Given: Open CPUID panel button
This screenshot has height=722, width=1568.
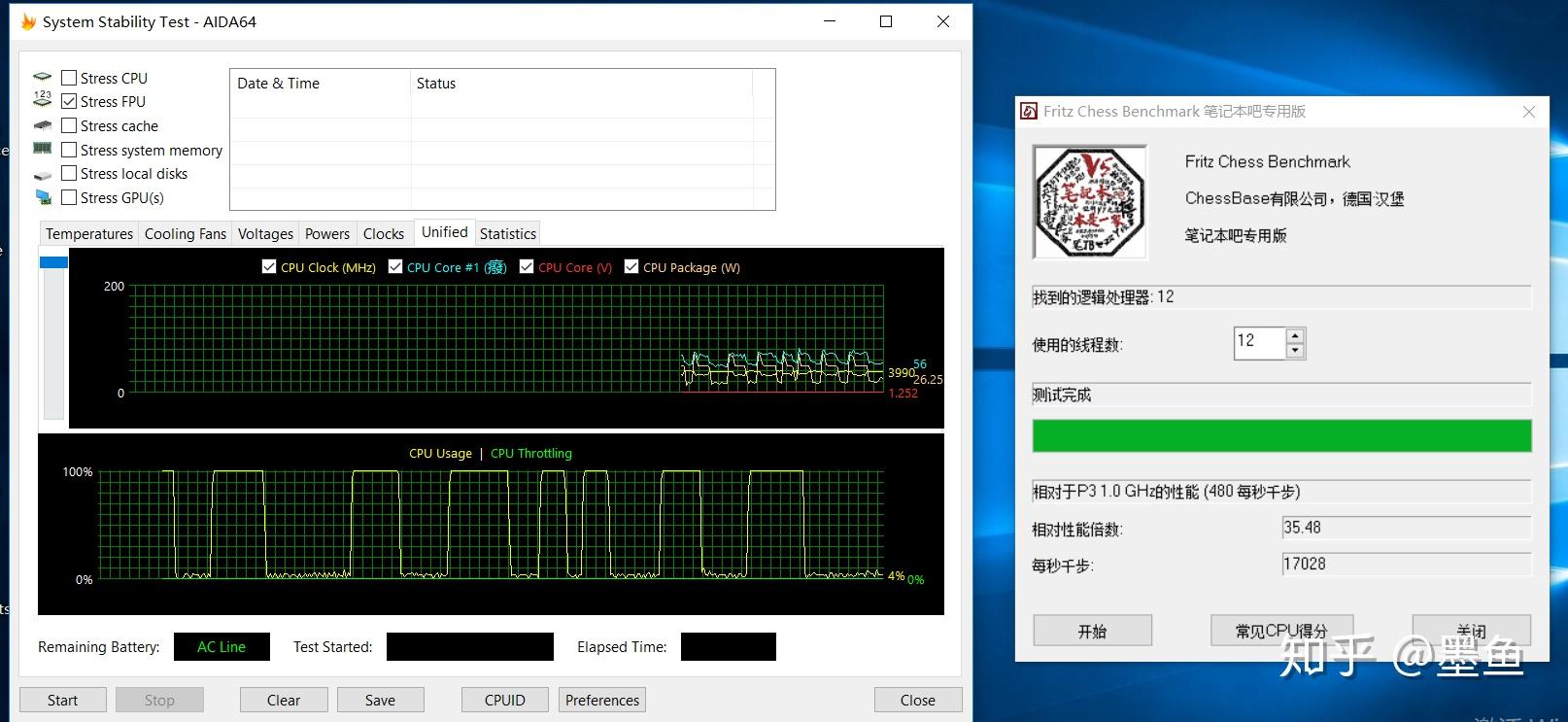Looking at the screenshot, I should pos(505,700).
